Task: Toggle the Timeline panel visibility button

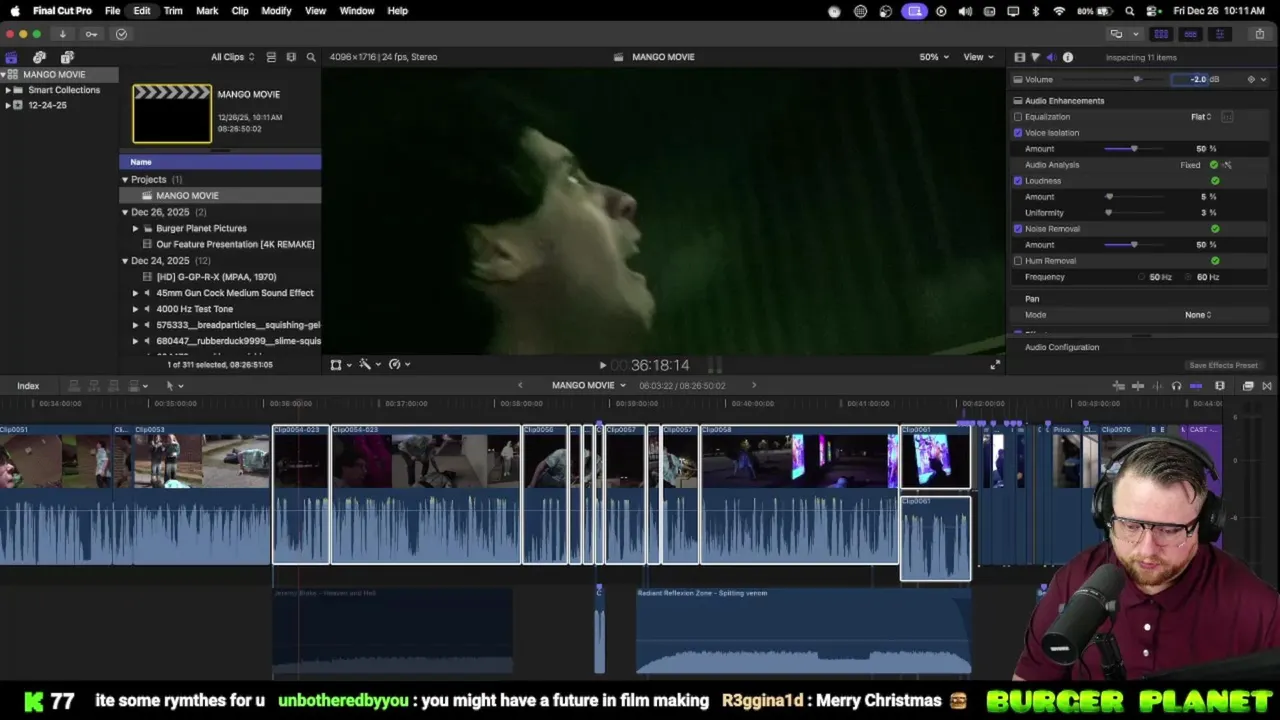Action: (1190, 34)
